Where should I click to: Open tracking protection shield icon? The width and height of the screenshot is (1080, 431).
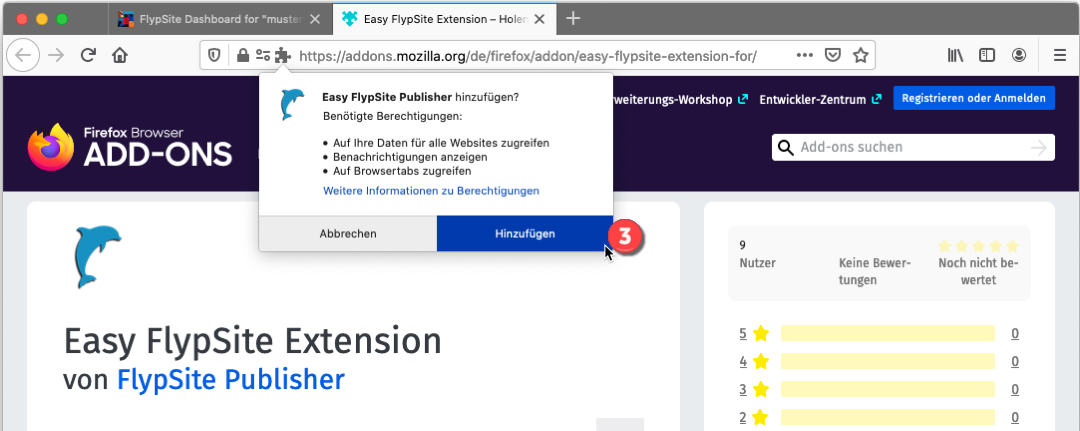pyautogui.click(x=215, y=55)
